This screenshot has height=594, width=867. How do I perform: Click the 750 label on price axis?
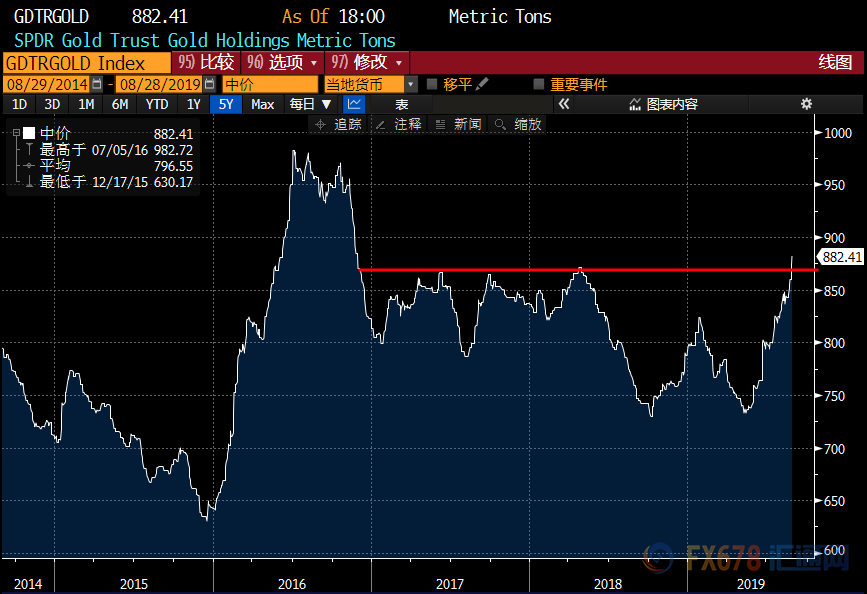(x=834, y=396)
